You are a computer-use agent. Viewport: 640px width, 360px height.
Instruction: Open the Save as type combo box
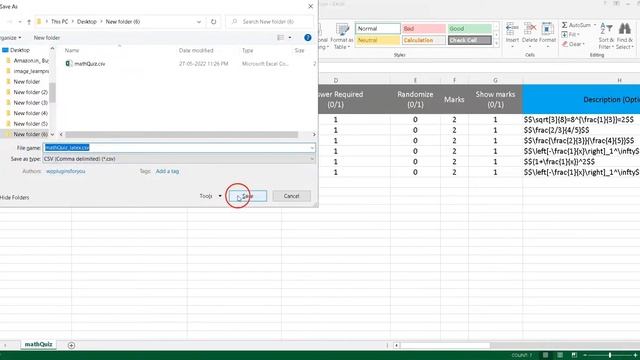(179, 159)
